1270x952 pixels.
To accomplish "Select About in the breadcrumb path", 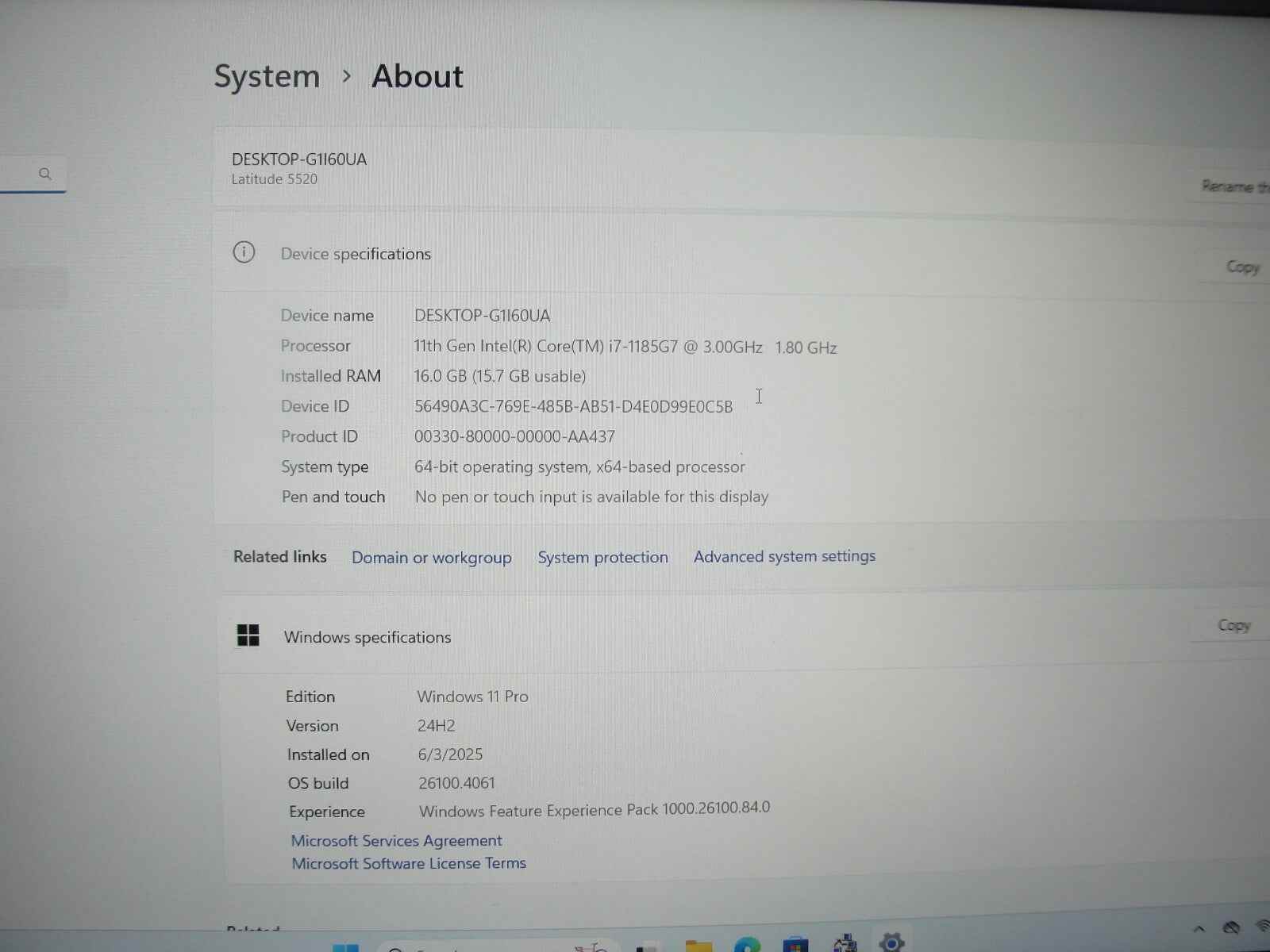I will coord(417,76).
